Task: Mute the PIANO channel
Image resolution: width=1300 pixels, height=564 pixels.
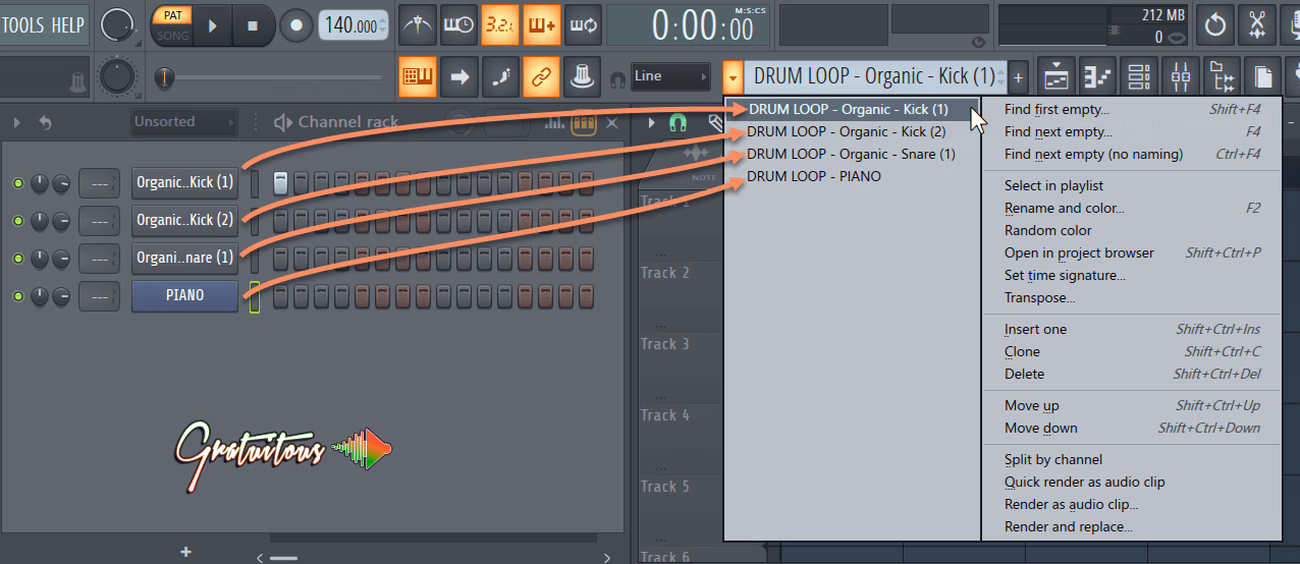Action: (17, 295)
